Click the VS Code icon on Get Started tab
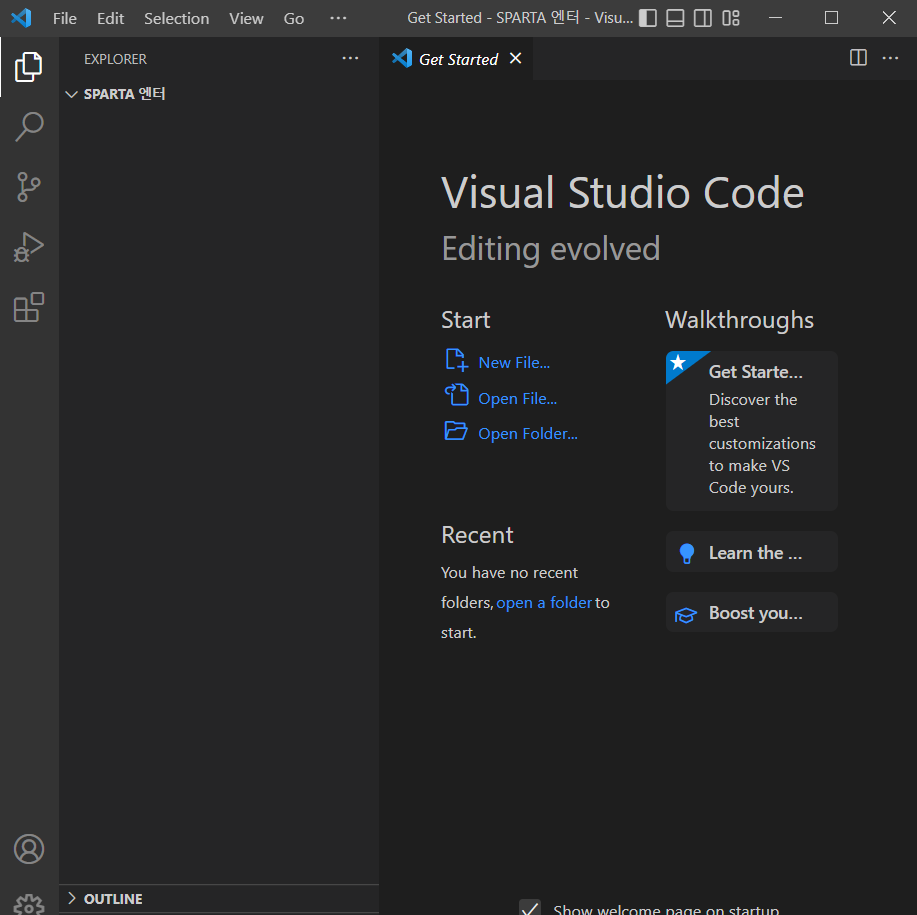Screen dimensions: 917x915 tap(402, 58)
